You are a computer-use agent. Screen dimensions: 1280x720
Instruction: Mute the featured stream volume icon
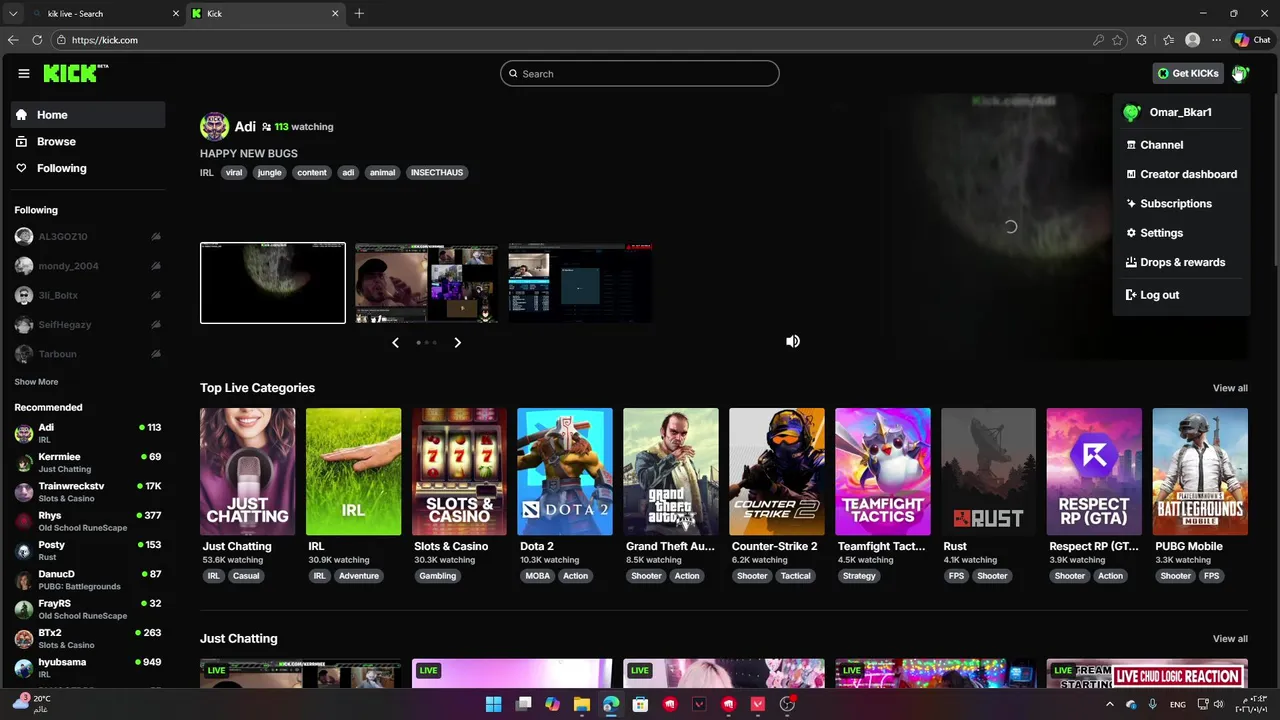point(793,341)
